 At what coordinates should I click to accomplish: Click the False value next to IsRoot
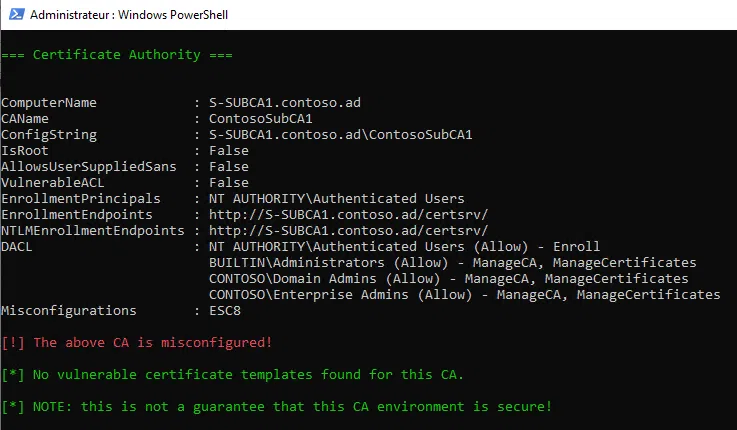tap(229, 151)
